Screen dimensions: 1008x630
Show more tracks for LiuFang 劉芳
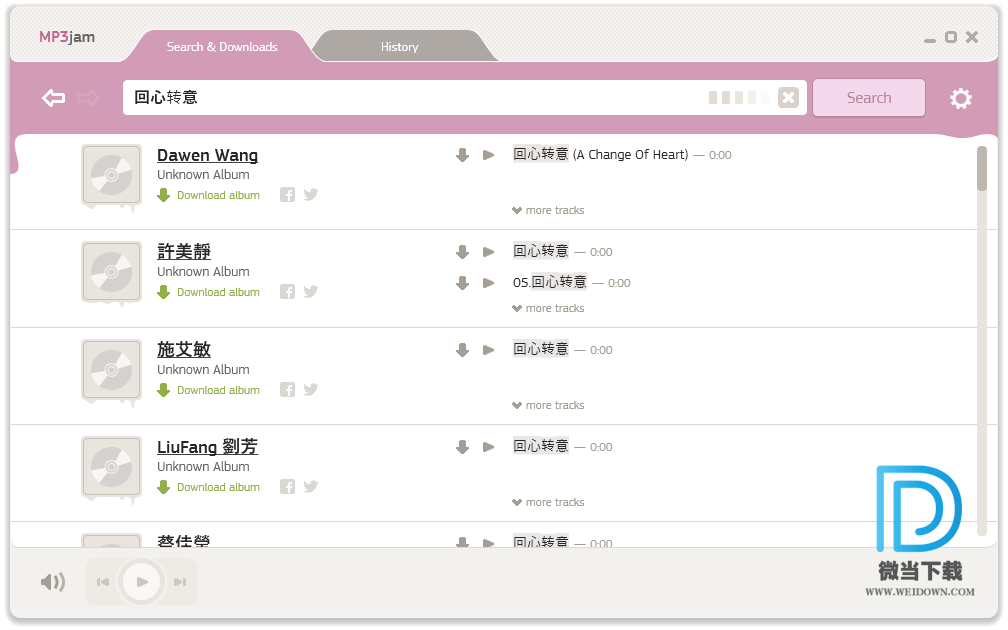548,503
